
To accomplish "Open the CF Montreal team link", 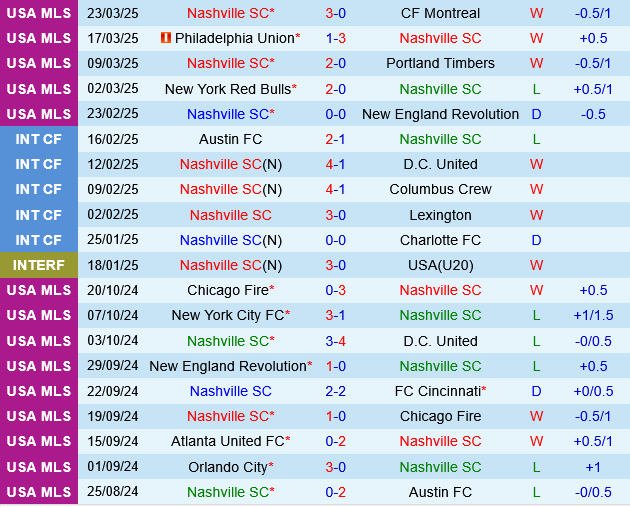I will pos(440,13).
